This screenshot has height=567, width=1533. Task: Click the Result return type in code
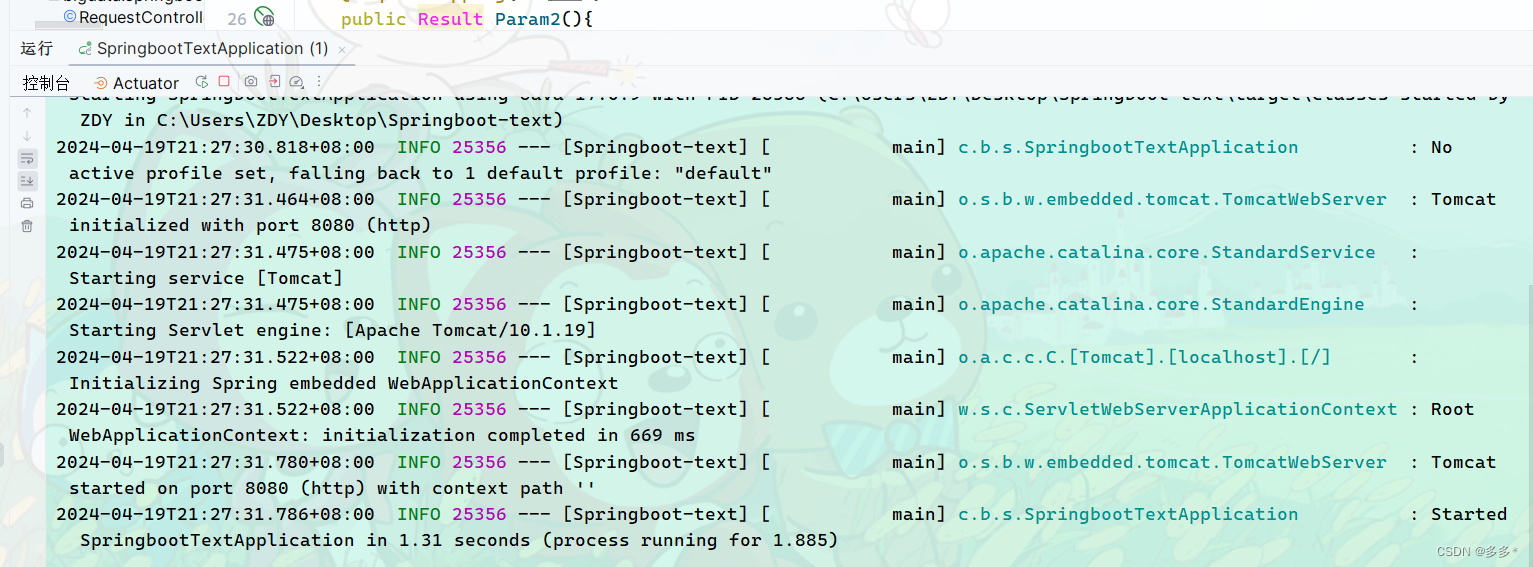coord(450,18)
